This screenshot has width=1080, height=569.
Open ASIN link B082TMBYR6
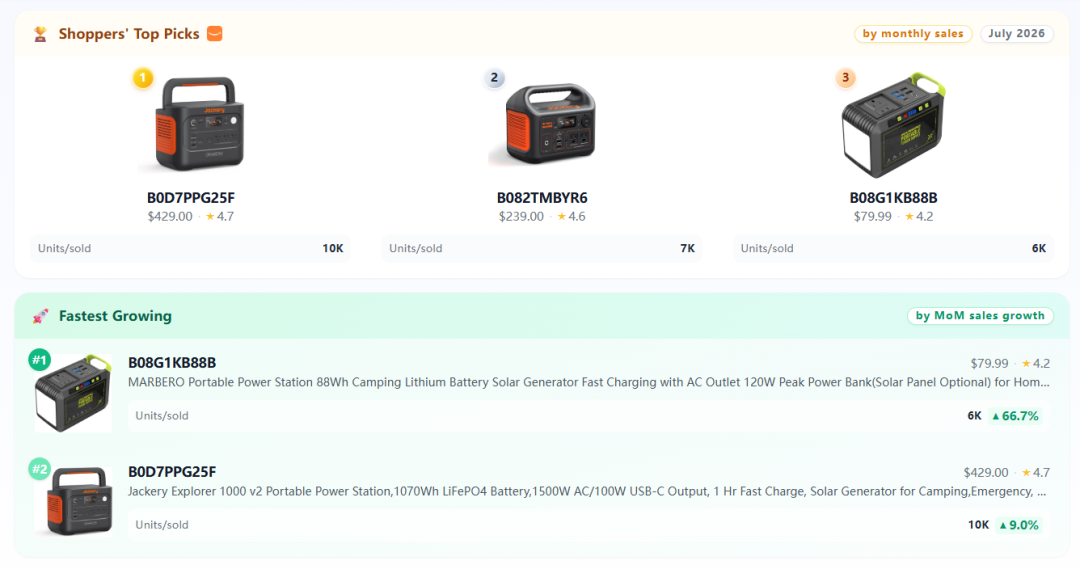coord(542,198)
